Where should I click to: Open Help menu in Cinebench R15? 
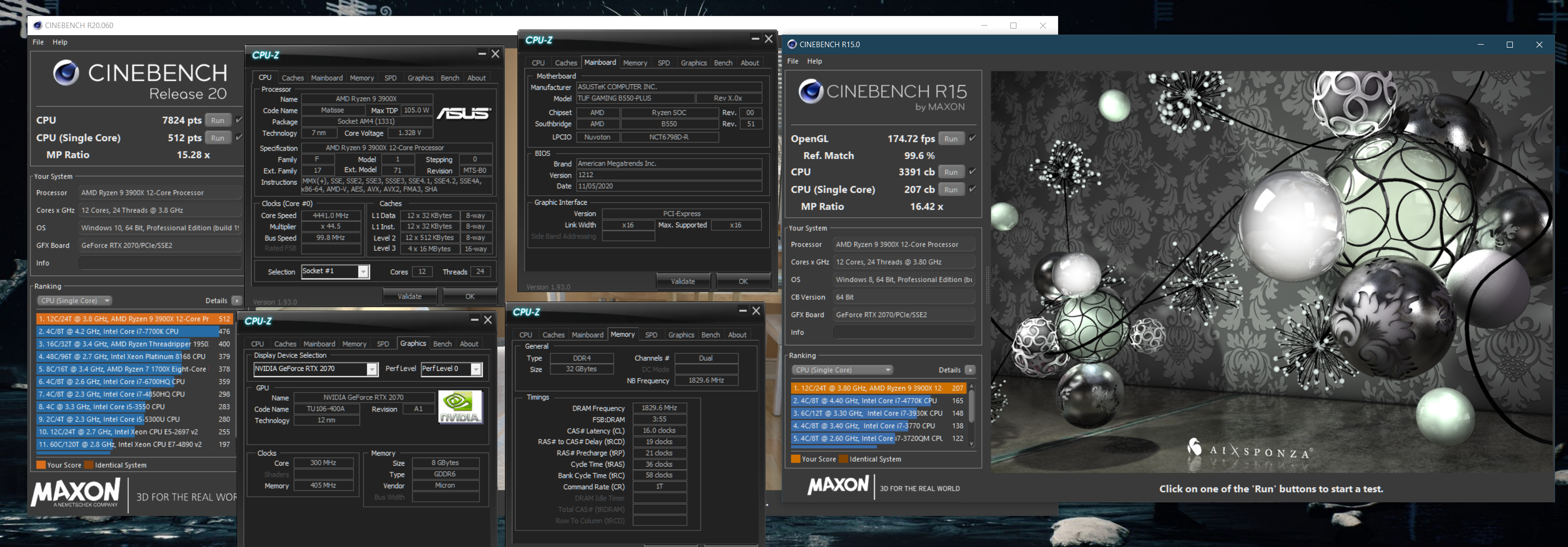click(x=814, y=61)
